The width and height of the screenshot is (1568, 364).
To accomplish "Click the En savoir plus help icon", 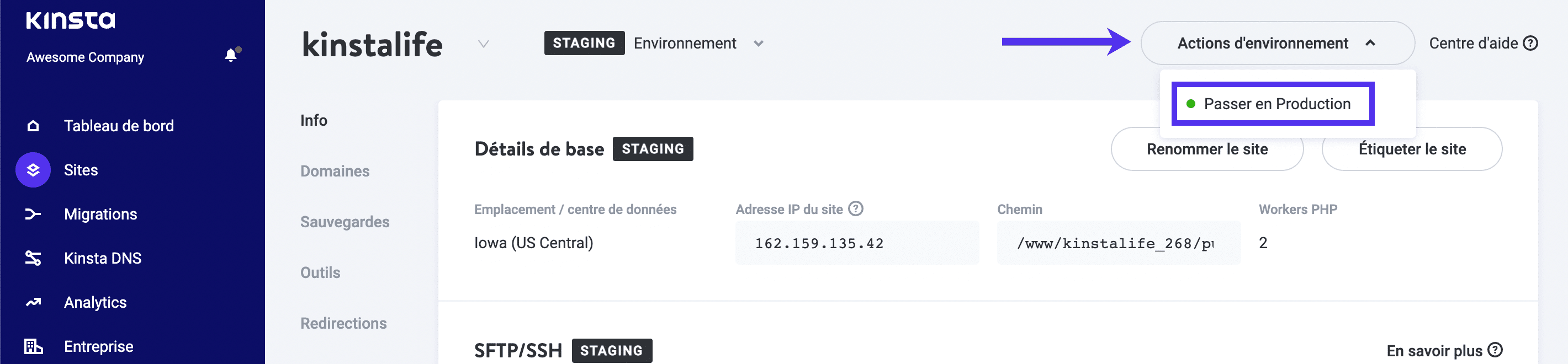I will pos(1495,350).
